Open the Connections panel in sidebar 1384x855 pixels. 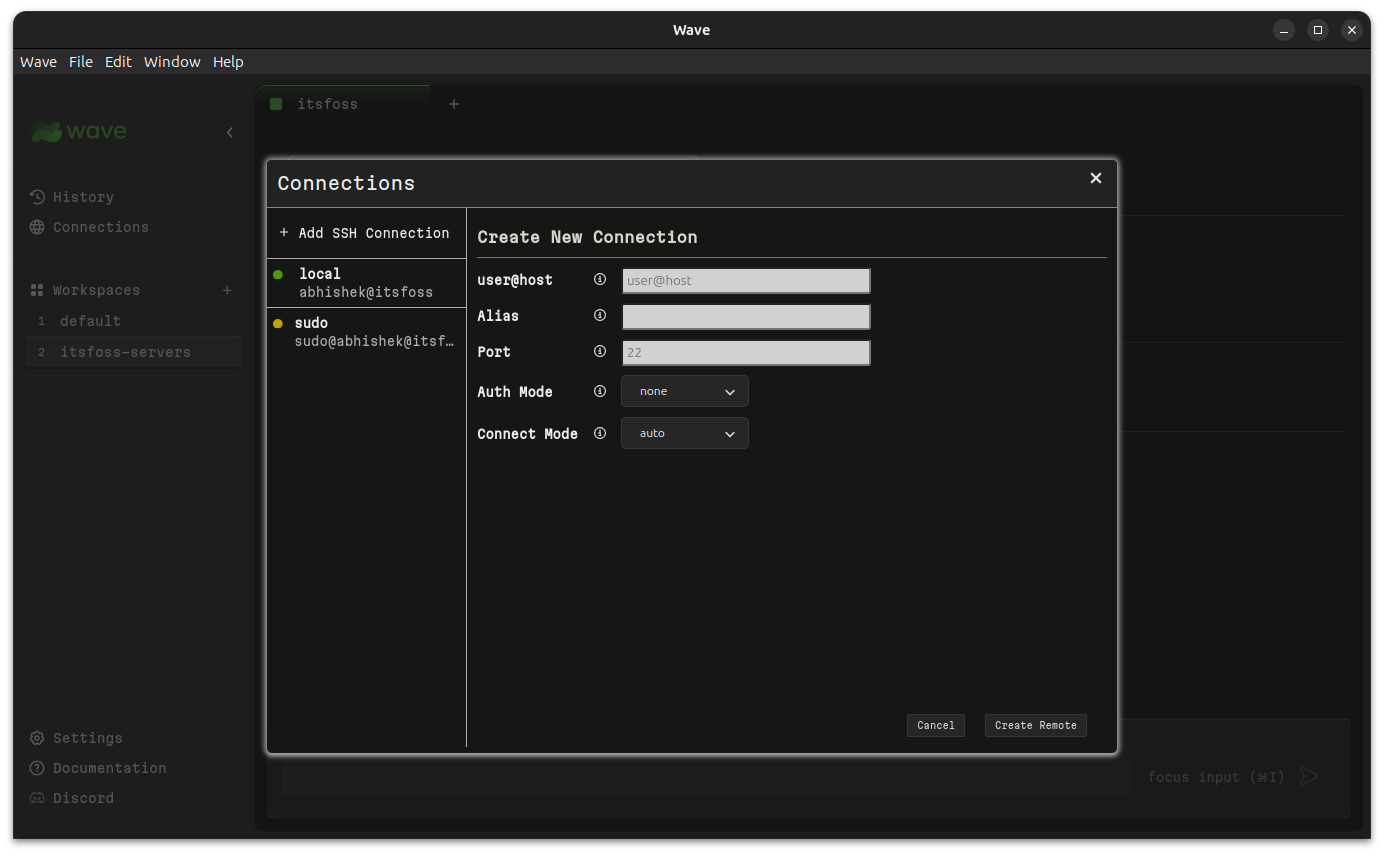[x=99, y=227]
